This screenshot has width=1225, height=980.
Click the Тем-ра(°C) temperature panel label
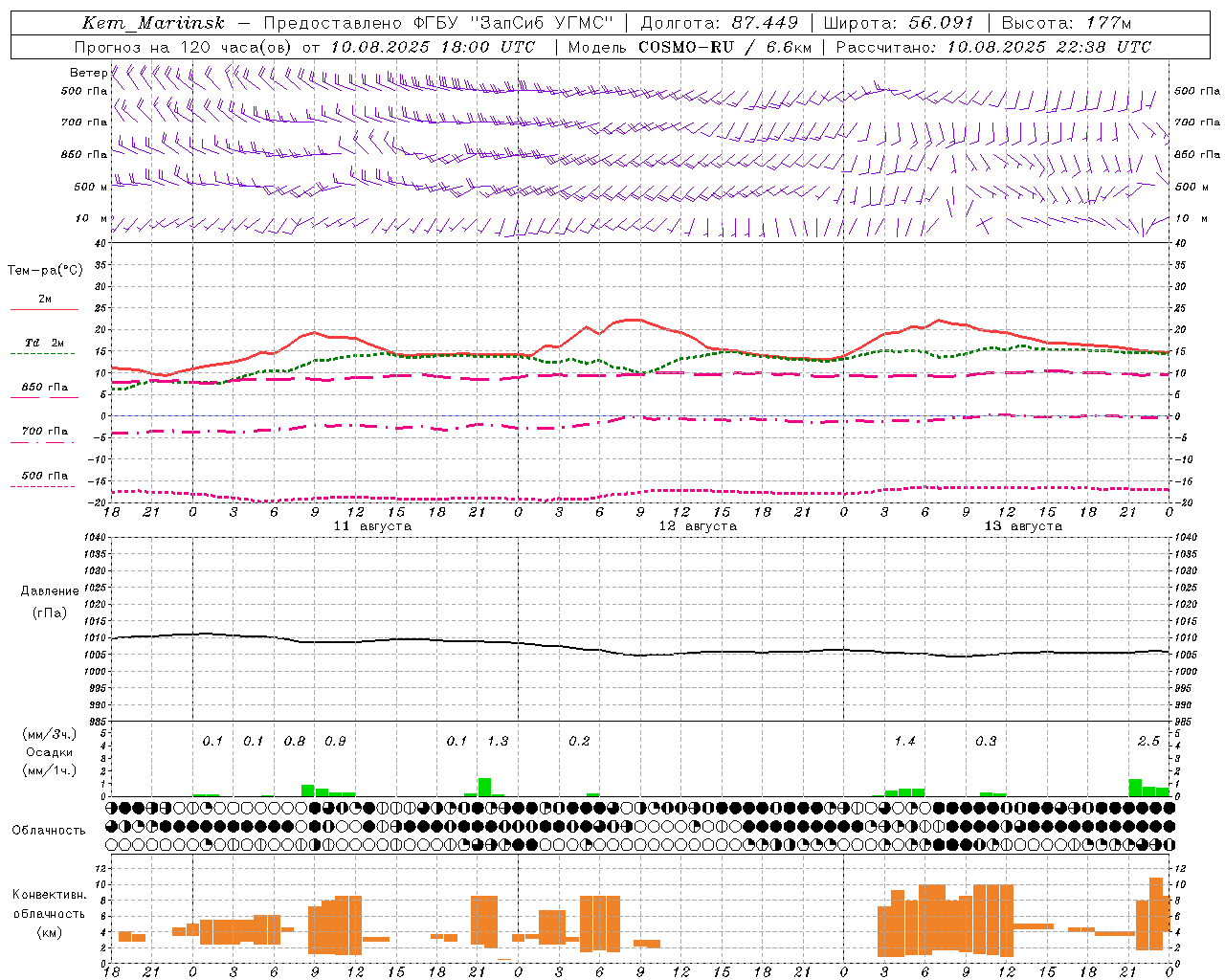point(45,271)
